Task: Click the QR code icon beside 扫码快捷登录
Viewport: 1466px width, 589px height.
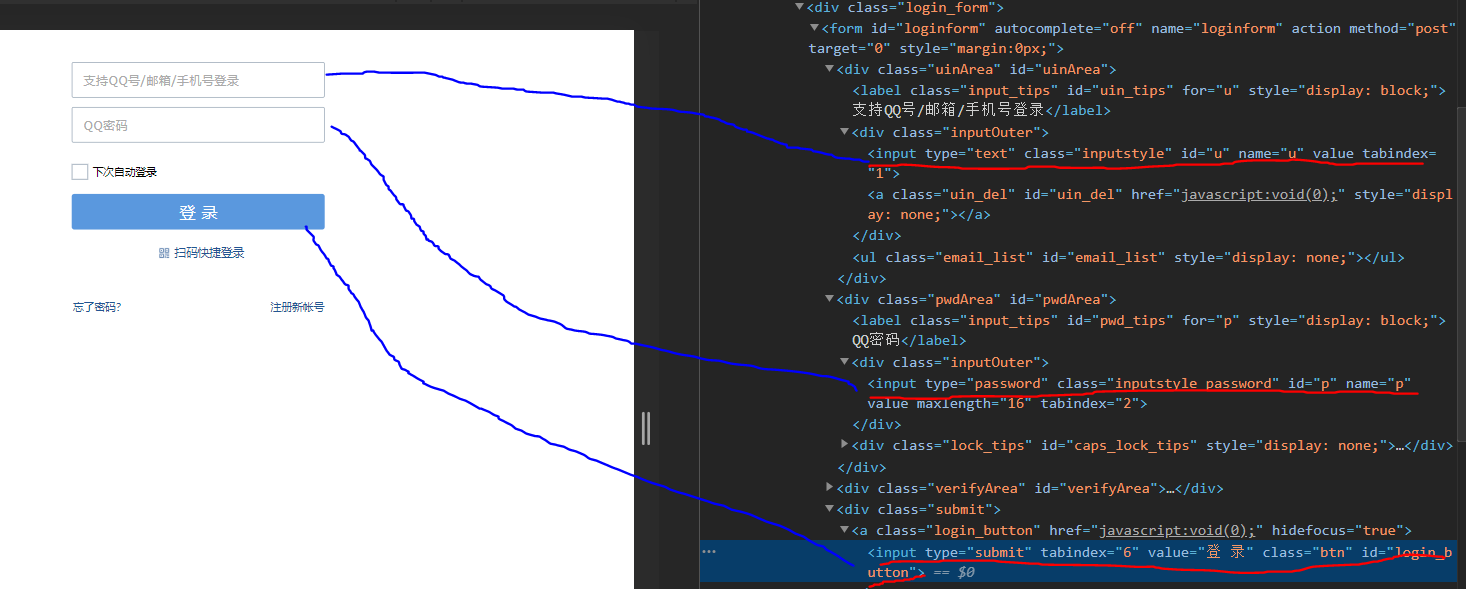Action: (x=164, y=253)
